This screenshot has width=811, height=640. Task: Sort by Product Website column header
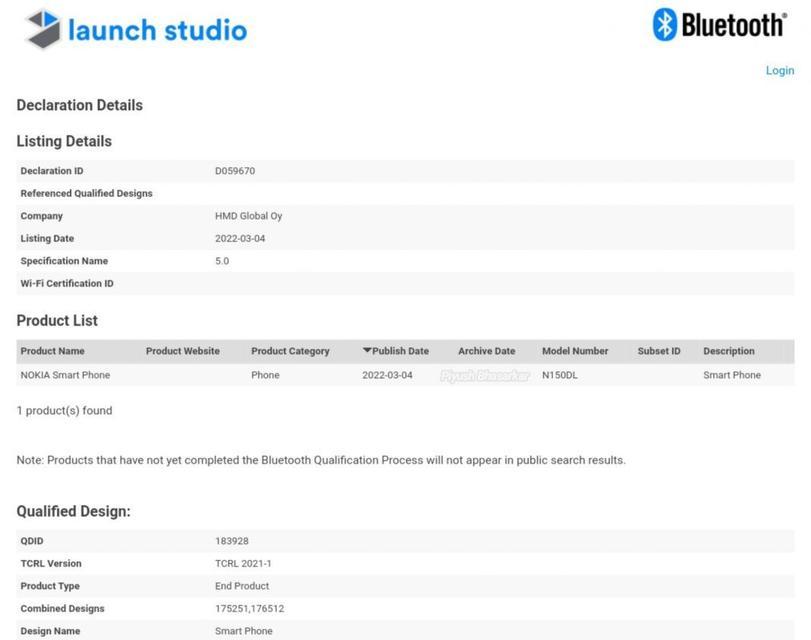pos(183,351)
